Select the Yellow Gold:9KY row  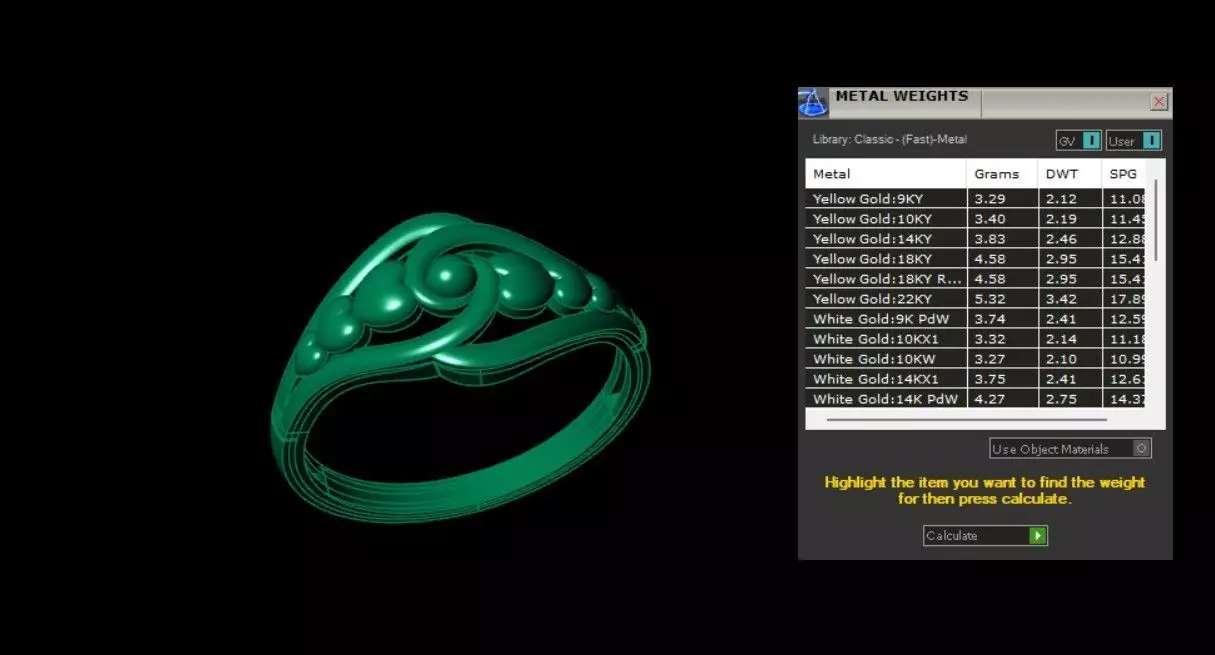coord(975,199)
